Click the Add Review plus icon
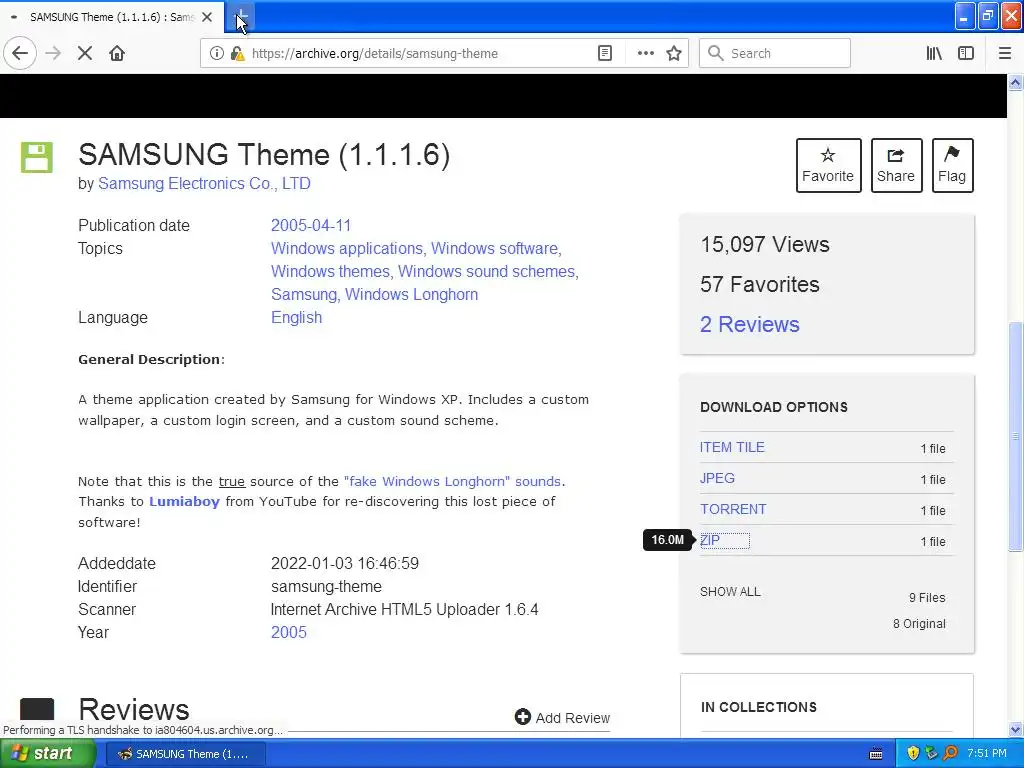 522,717
